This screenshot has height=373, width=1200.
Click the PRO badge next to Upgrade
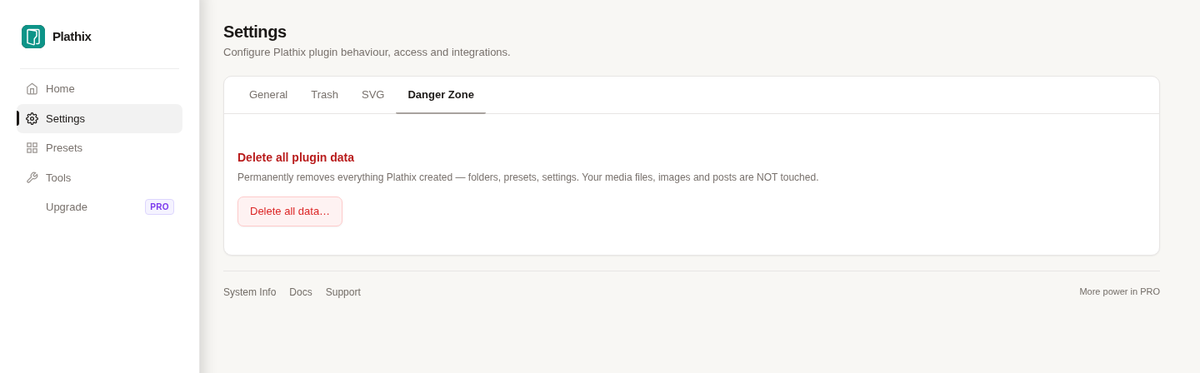159,207
